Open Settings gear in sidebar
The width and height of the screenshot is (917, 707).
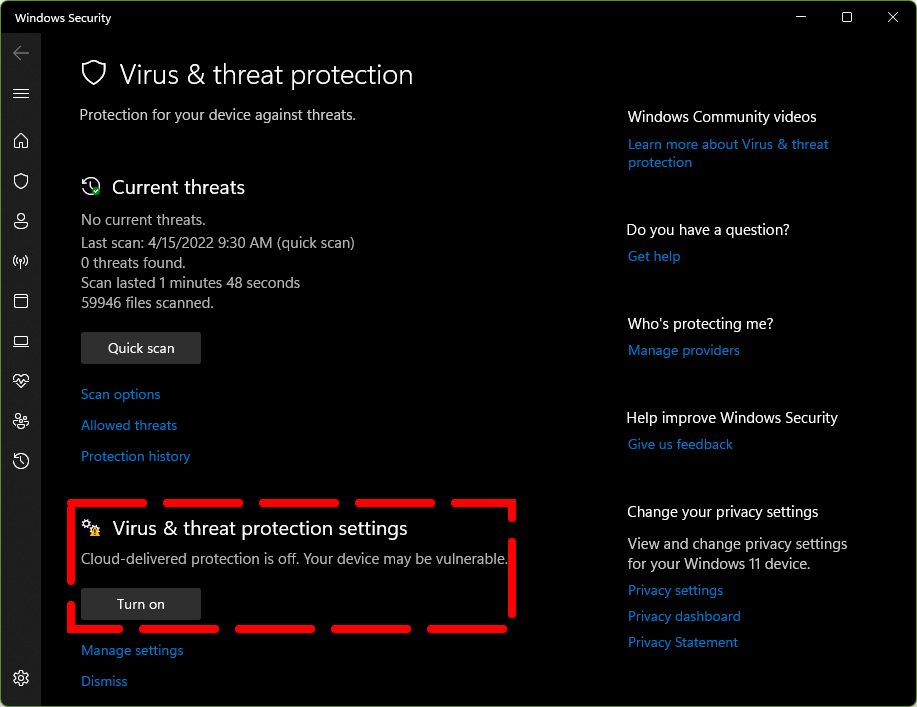point(21,678)
